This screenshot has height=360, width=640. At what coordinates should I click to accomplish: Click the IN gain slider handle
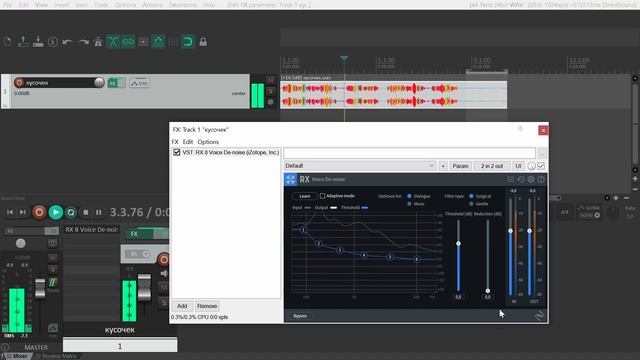coord(510,231)
